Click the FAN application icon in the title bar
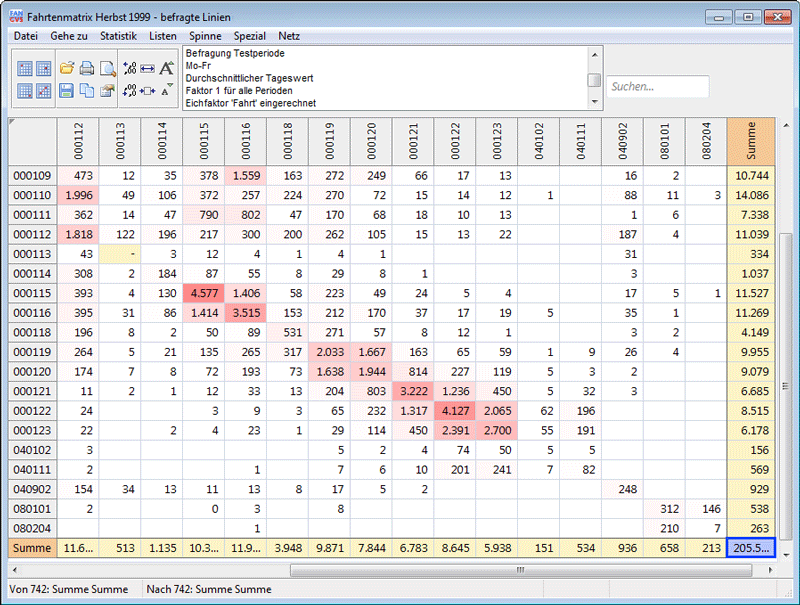Viewport: 800px width, 605px height. point(16,17)
